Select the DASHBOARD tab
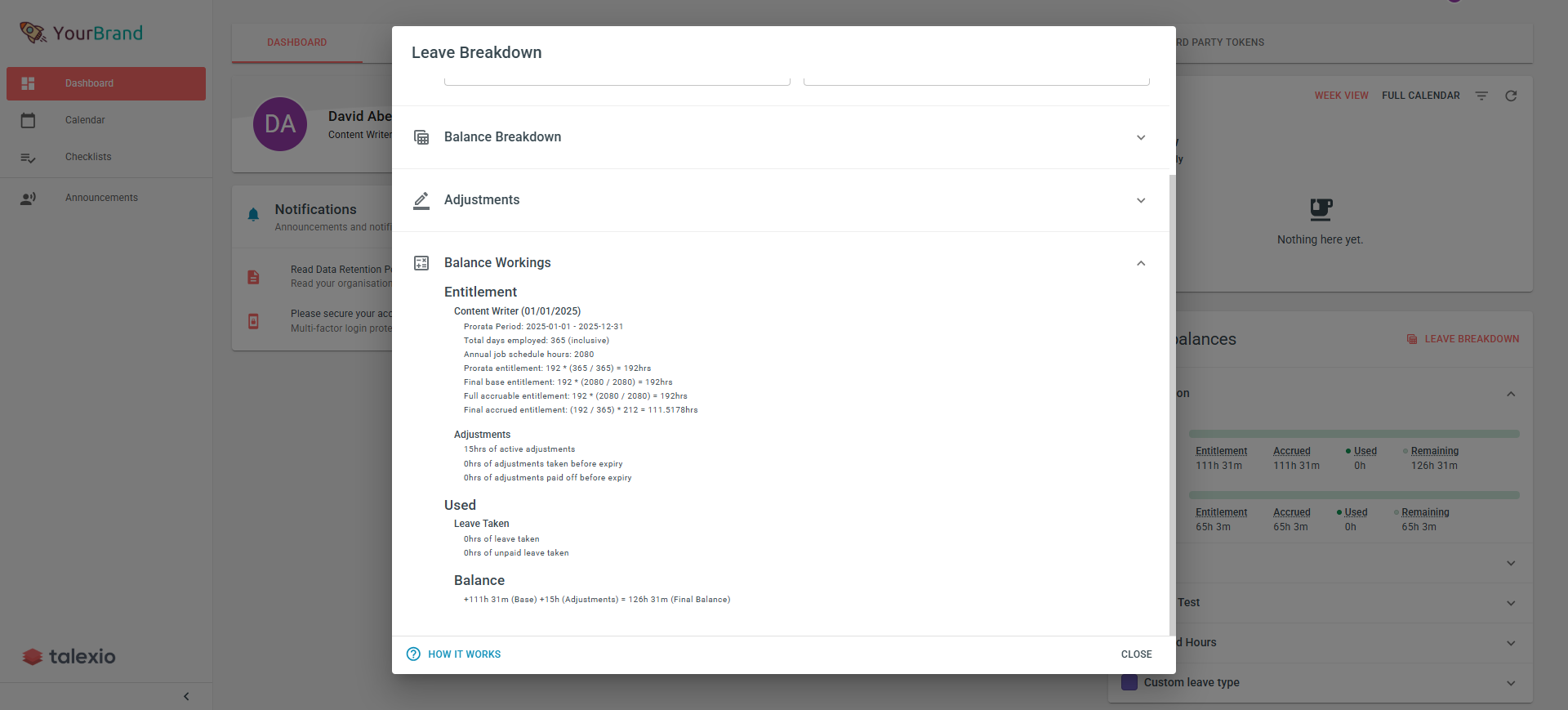Viewport: 1568px width, 710px height. click(x=296, y=42)
